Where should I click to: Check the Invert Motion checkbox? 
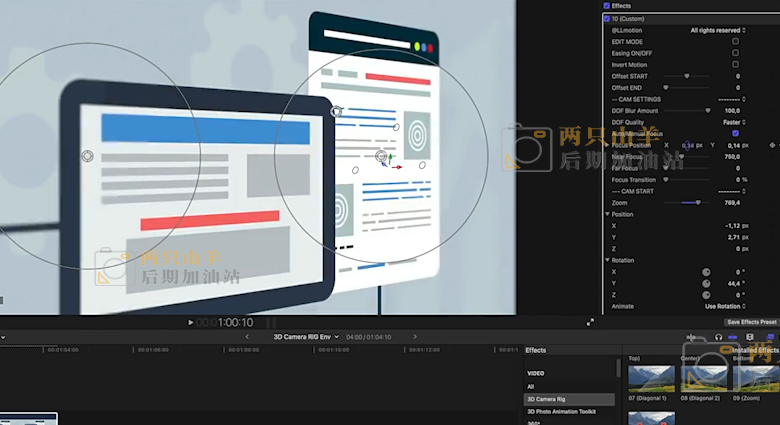click(736, 64)
